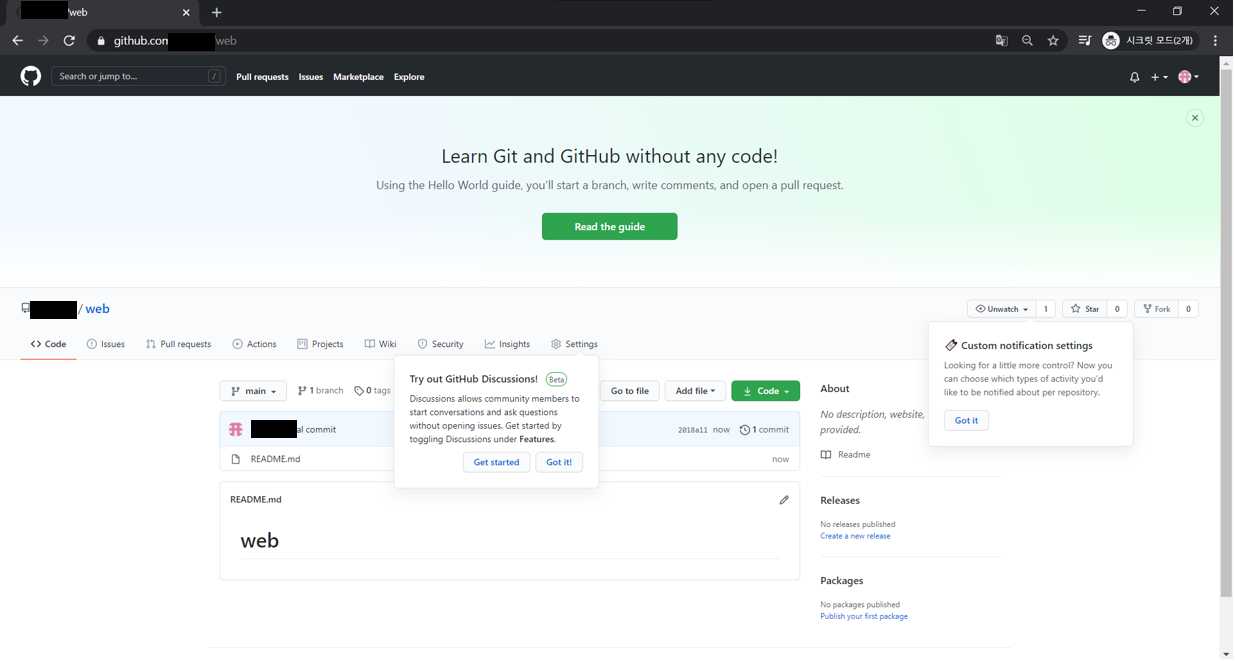
Task: Open the notifications bell
Action: (1134, 77)
